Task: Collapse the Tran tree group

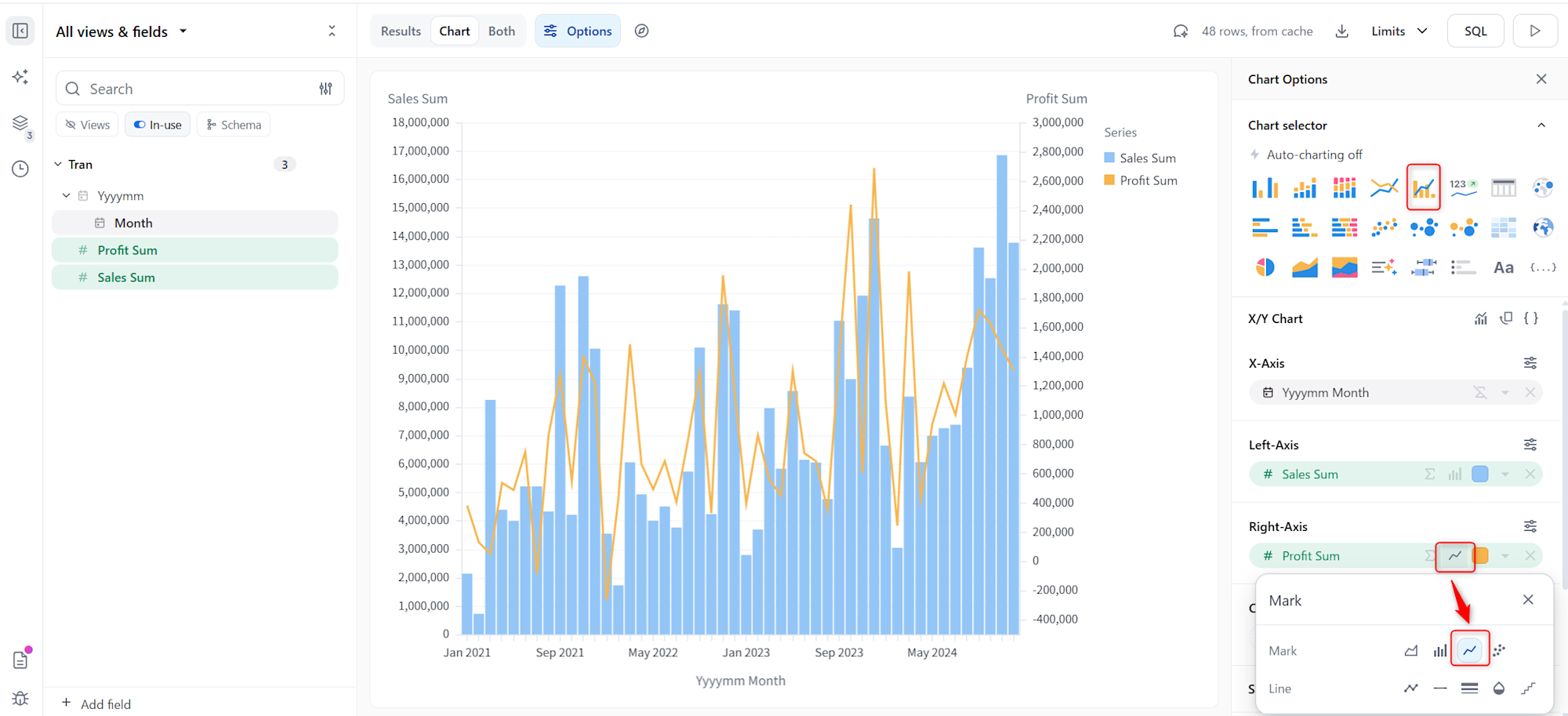Action: (x=58, y=165)
